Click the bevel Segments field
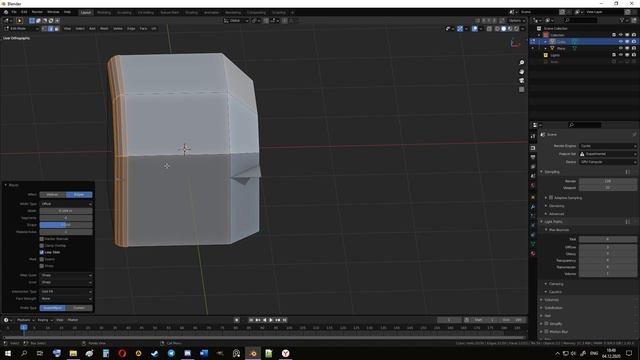 point(66,218)
